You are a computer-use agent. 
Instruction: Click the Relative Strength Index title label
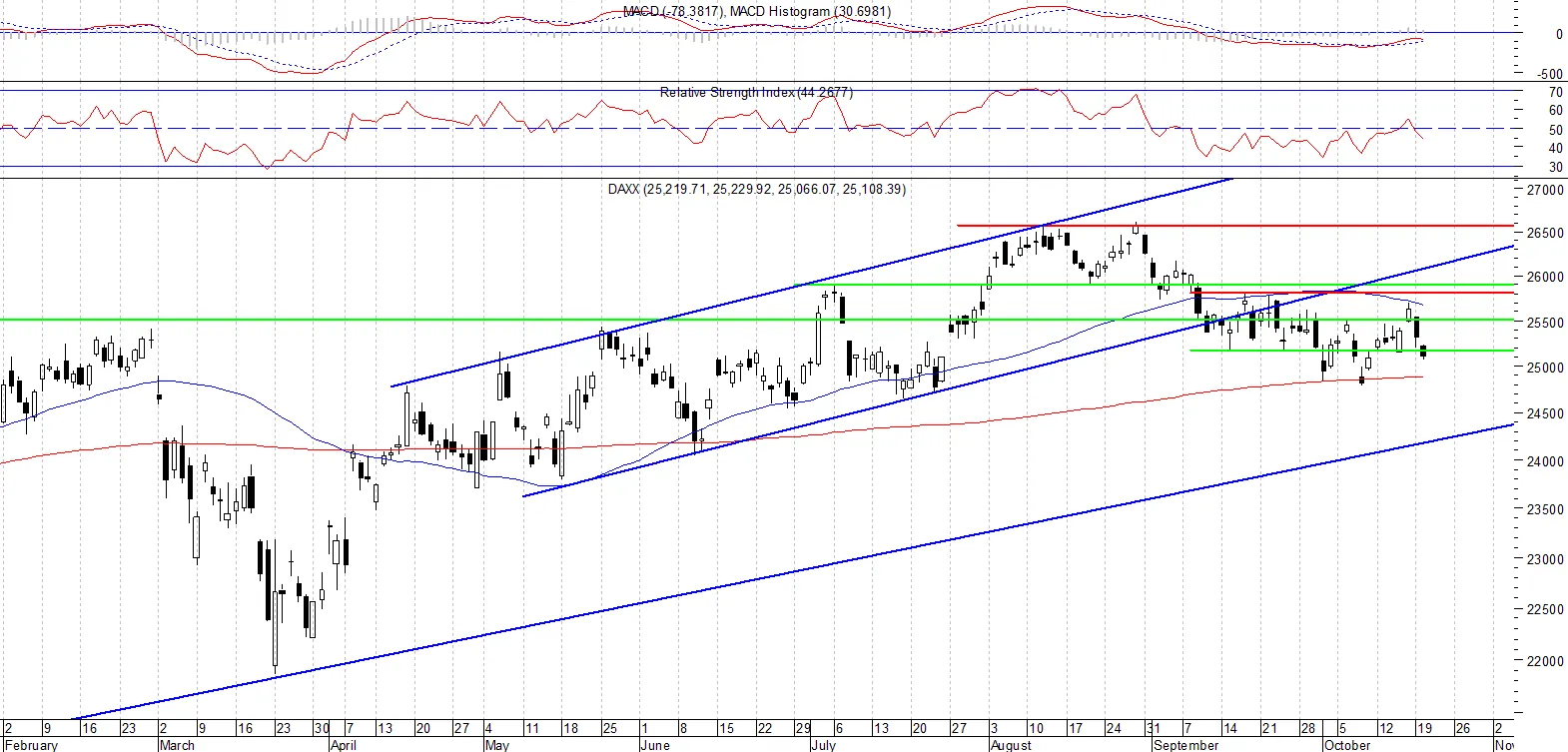pos(756,92)
